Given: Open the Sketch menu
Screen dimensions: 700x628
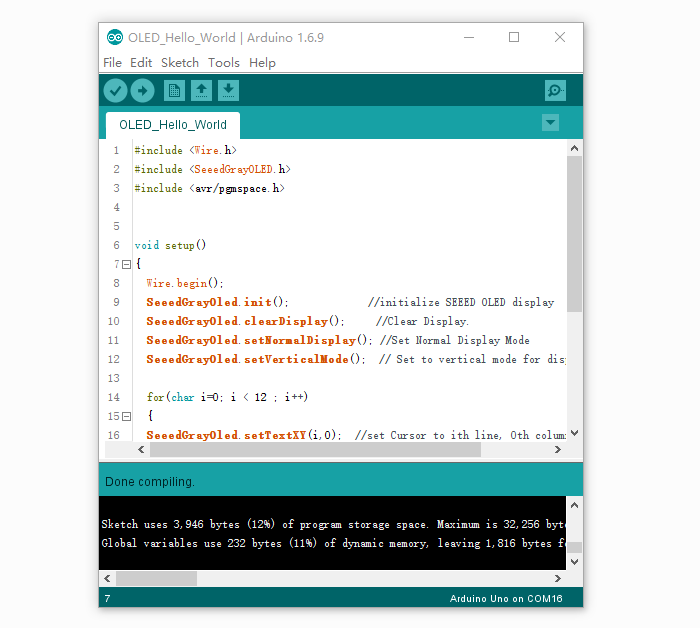Looking at the screenshot, I should (x=180, y=63).
